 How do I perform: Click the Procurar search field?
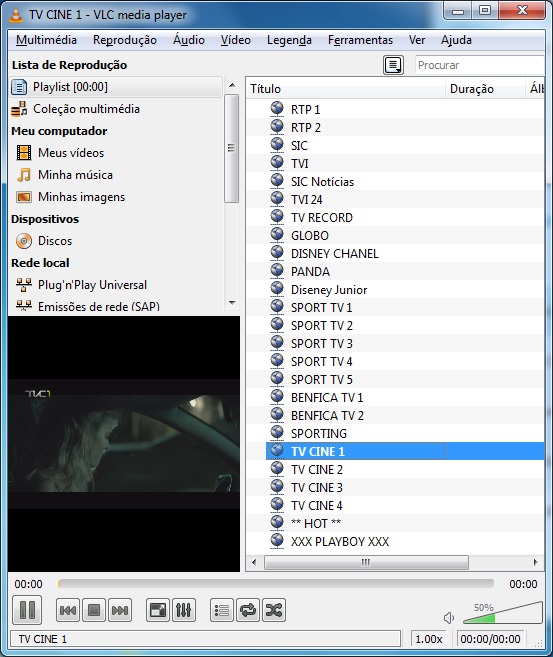(480, 65)
